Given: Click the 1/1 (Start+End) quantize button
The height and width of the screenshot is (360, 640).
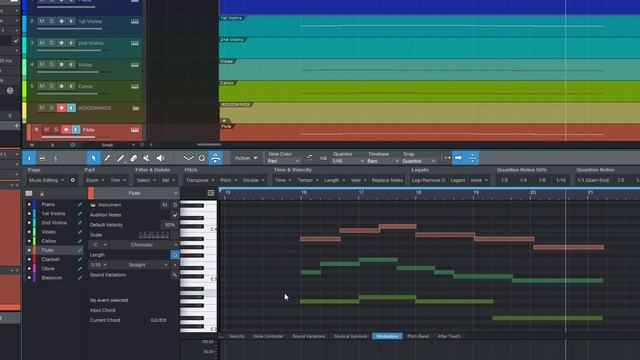Looking at the screenshot, I should [593, 180].
